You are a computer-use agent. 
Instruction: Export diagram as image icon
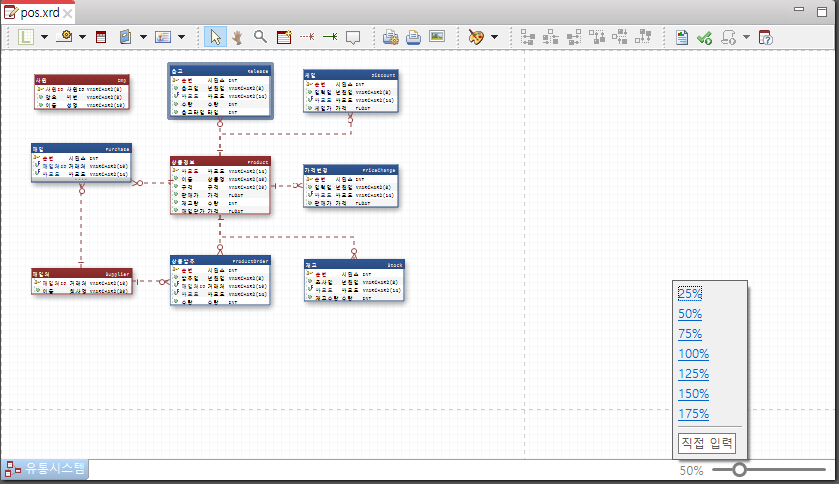[437, 36]
